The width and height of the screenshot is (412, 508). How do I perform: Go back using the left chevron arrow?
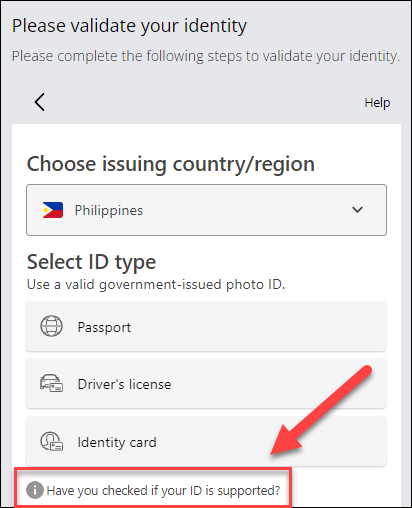(40, 102)
